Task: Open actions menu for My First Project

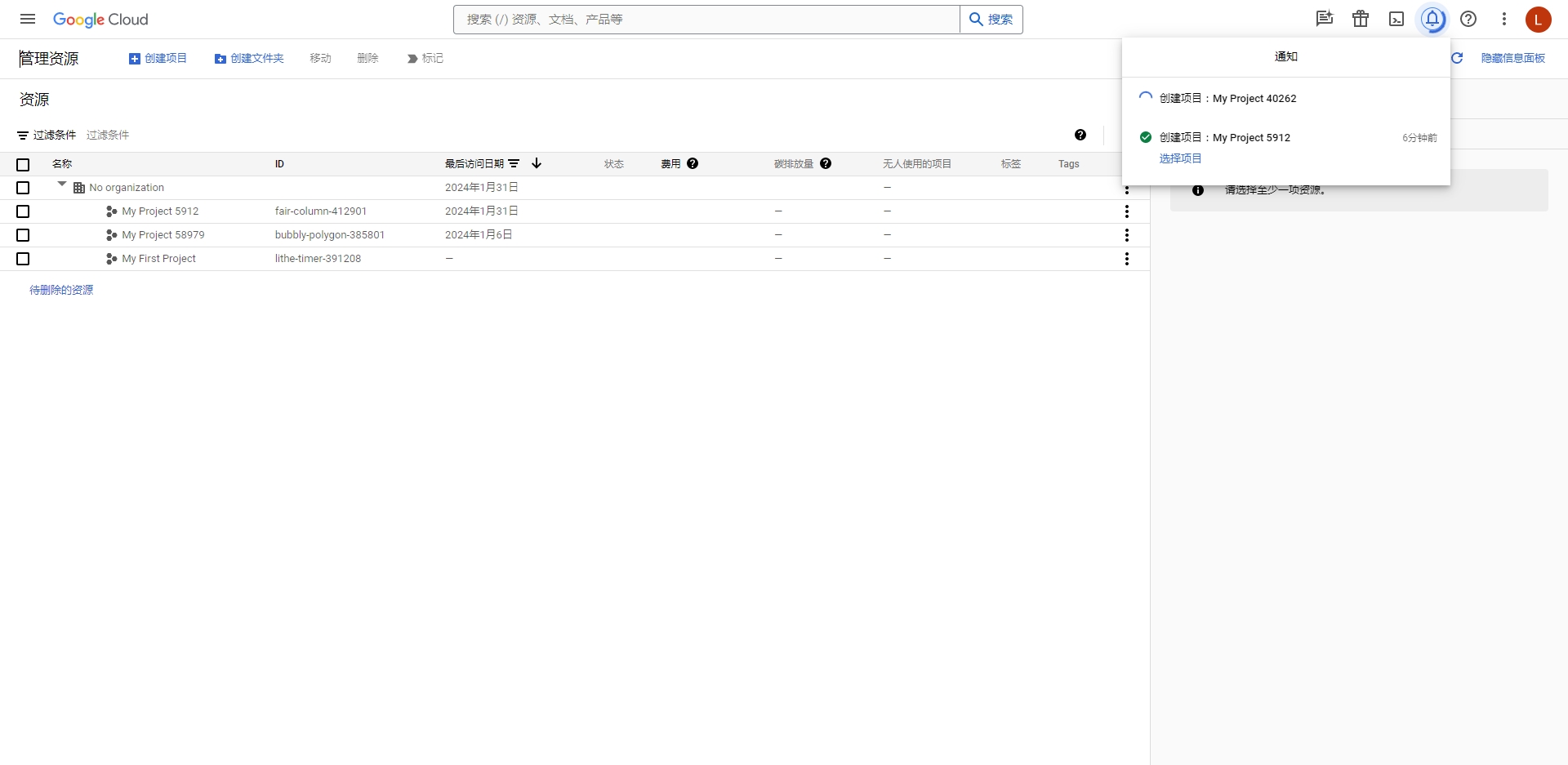Action: click(x=1127, y=259)
